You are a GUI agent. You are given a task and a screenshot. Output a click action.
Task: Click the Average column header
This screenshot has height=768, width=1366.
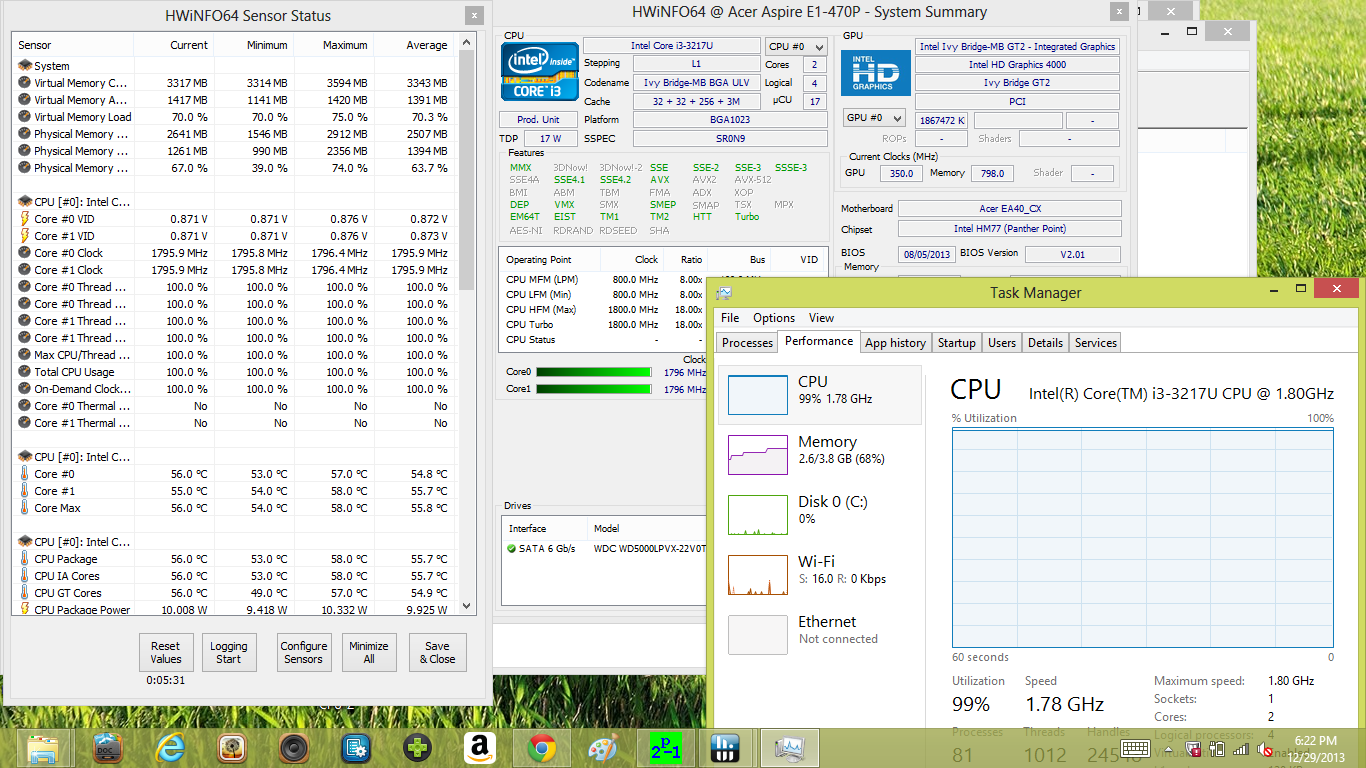[412, 45]
